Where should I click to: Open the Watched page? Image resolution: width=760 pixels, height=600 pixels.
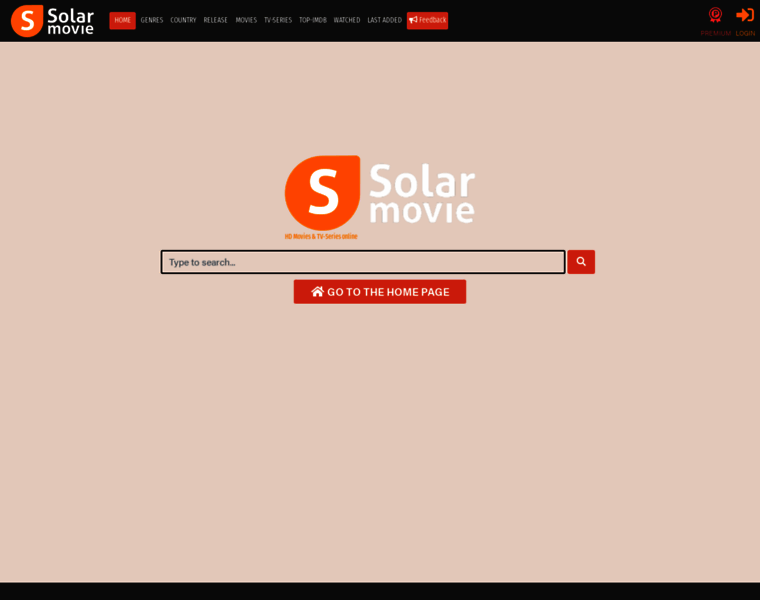347,20
